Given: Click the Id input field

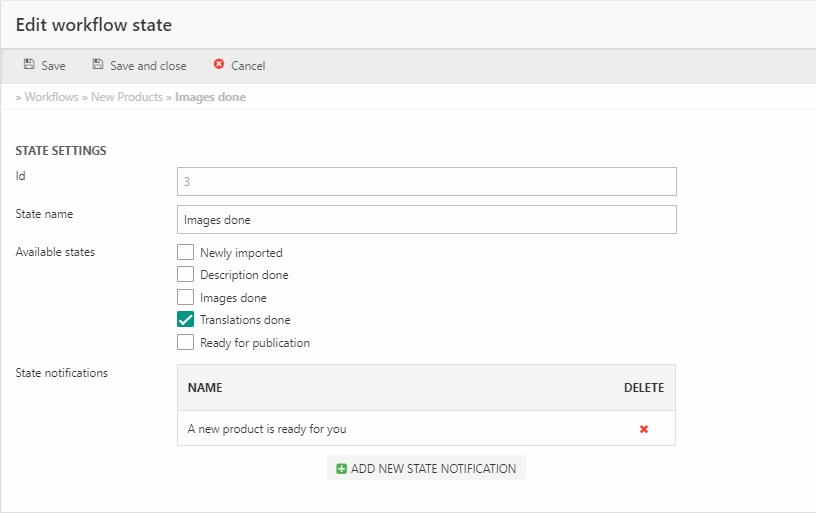Looking at the screenshot, I should pyautogui.click(x=426, y=181).
